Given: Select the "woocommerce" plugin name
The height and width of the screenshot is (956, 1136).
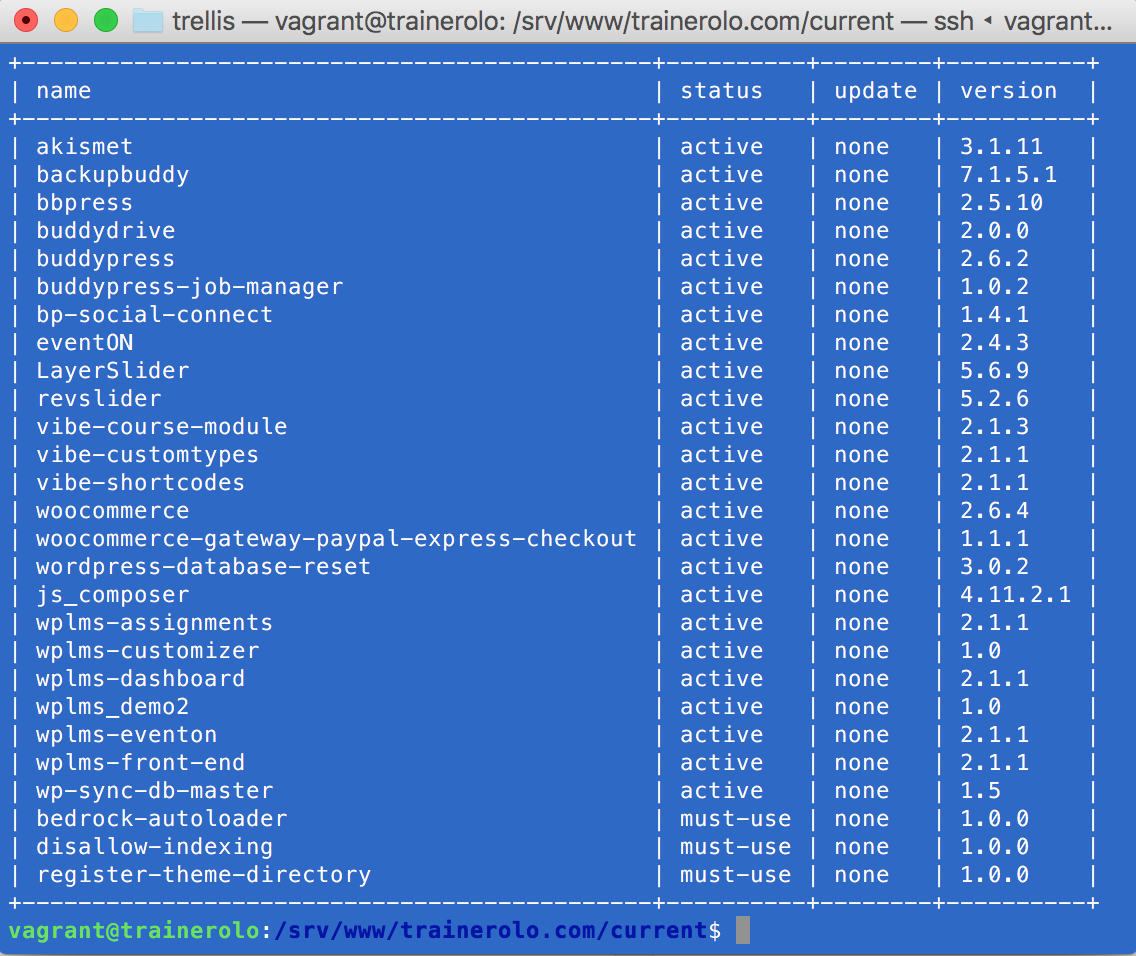Looking at the screenshot, I should click(x=113, y=511).
